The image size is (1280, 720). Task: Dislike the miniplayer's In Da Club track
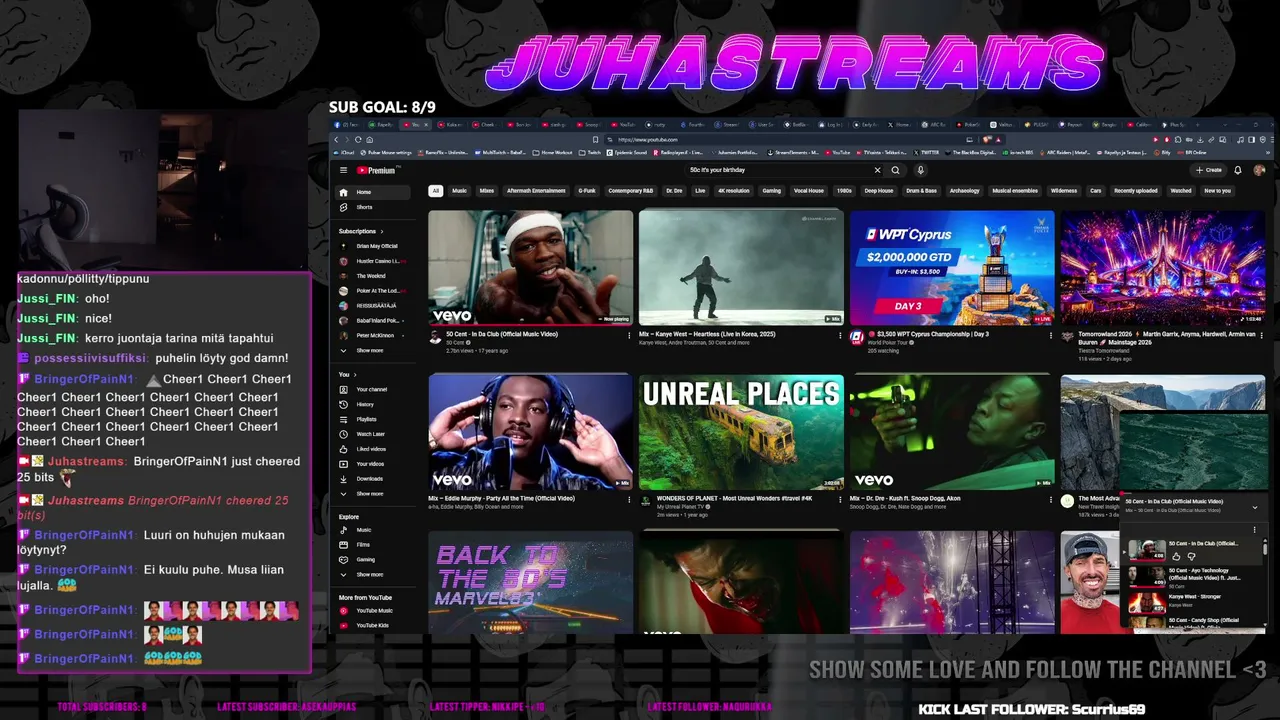[1191, 556]
